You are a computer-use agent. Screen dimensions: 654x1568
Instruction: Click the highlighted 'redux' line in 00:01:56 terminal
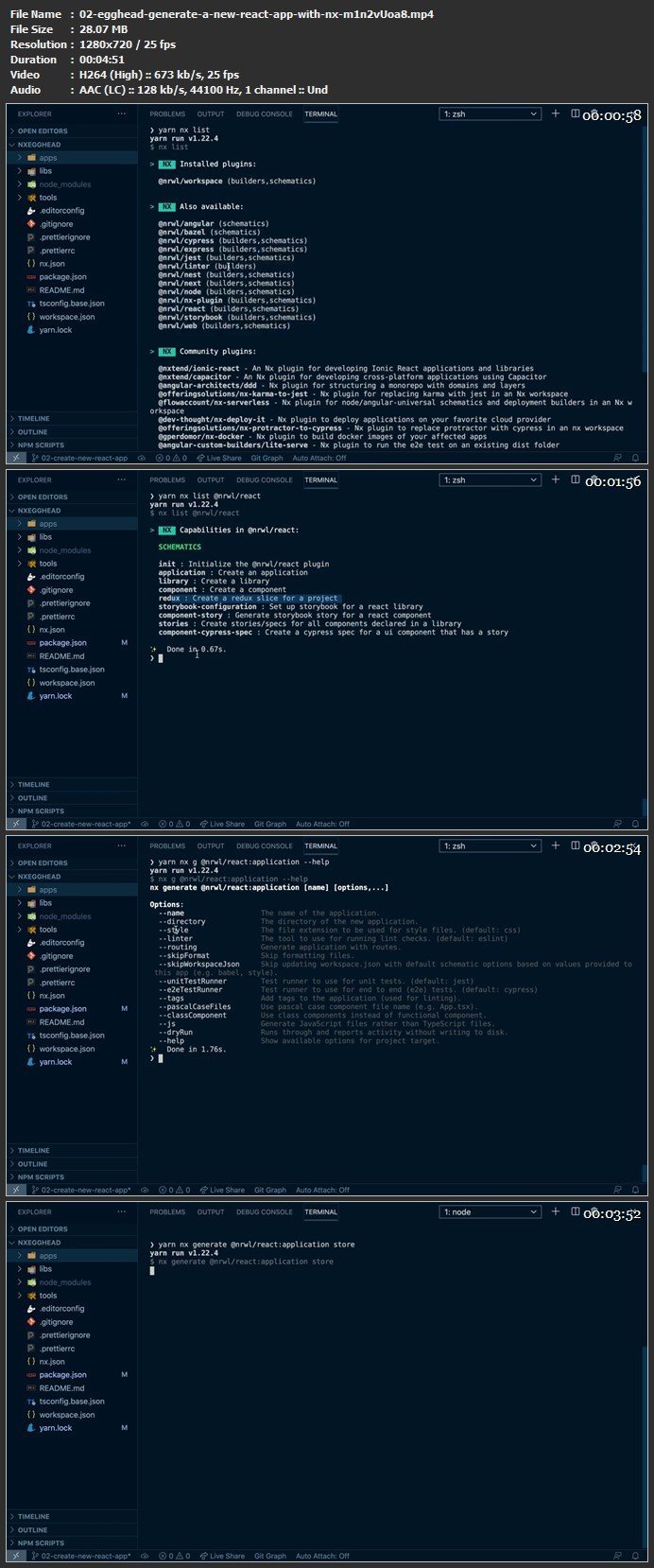249,599
